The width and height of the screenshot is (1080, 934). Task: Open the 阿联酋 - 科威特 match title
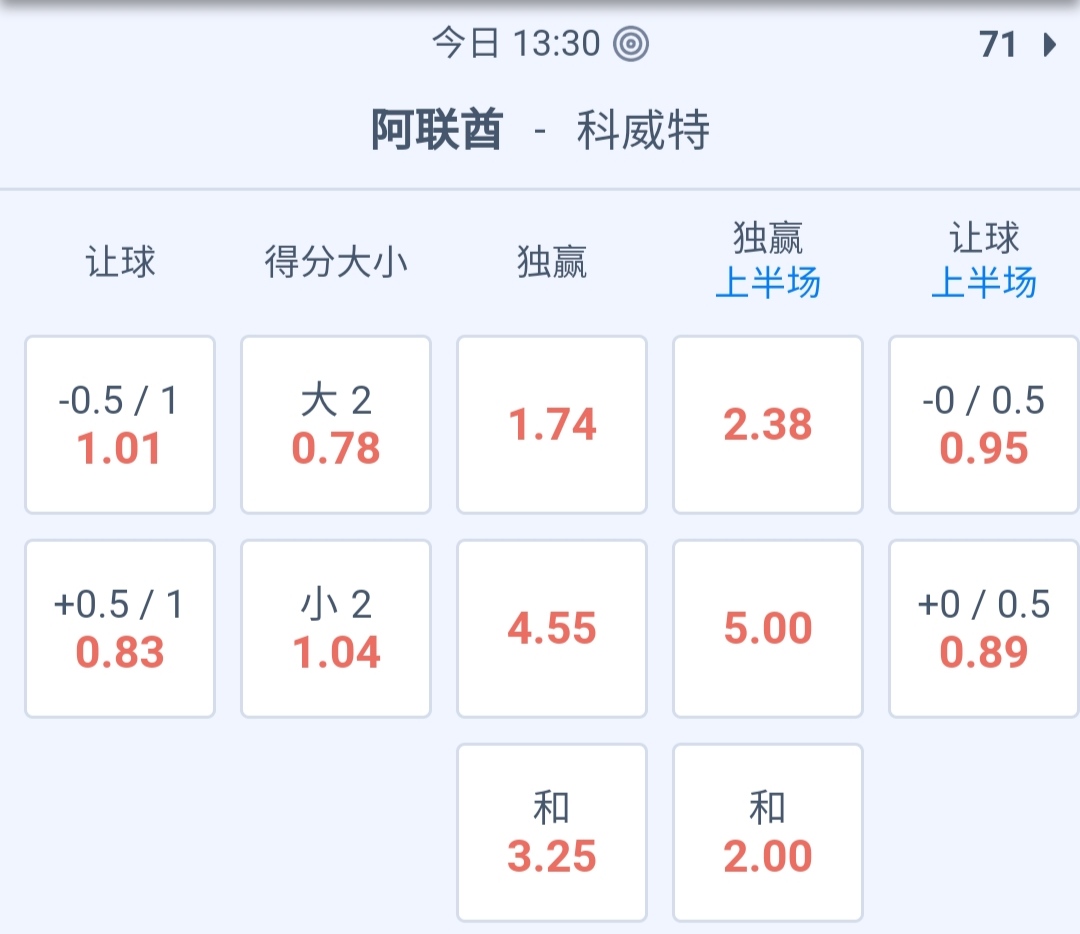[540, 131]
